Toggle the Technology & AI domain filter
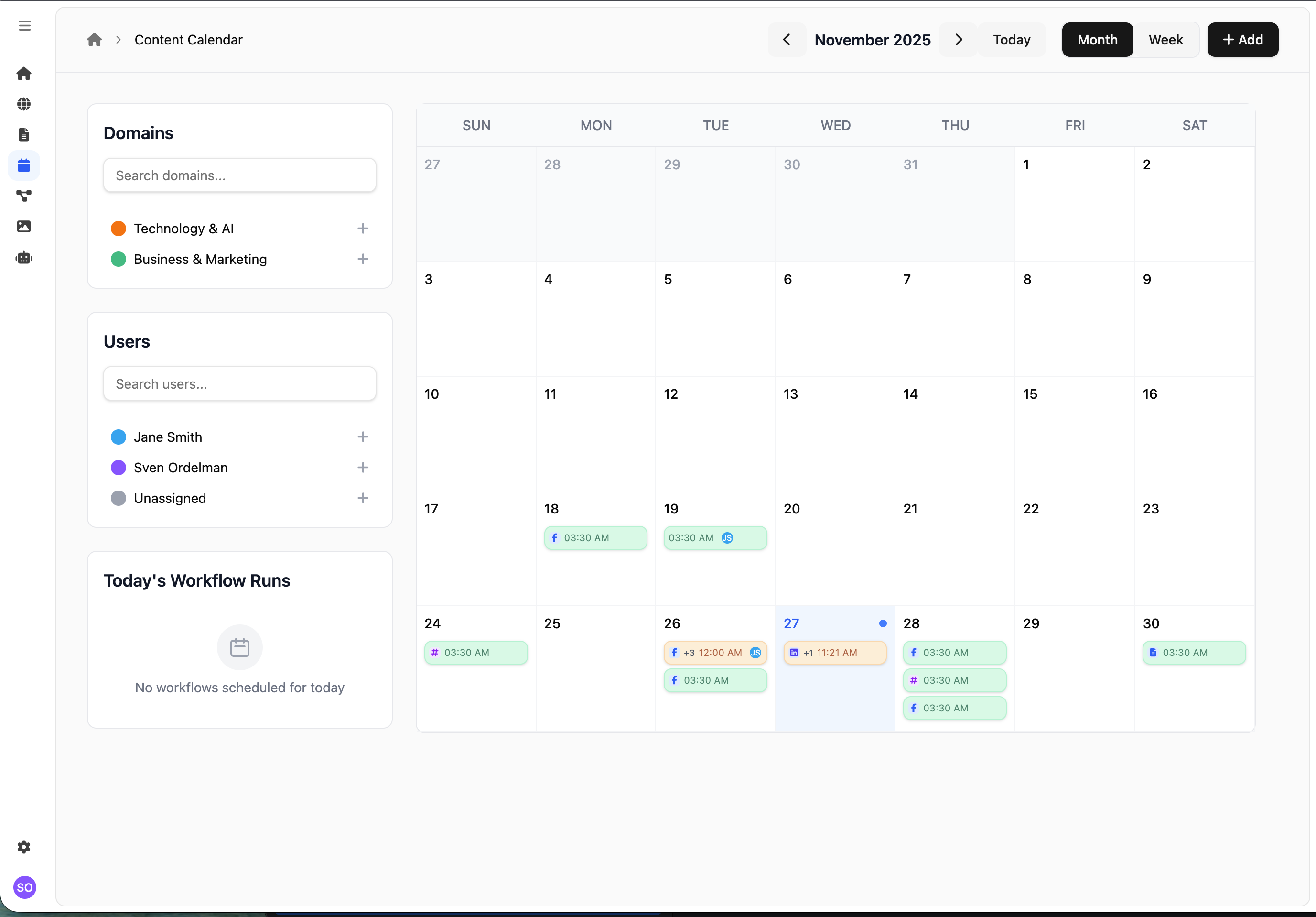 (x=183, y=228)
